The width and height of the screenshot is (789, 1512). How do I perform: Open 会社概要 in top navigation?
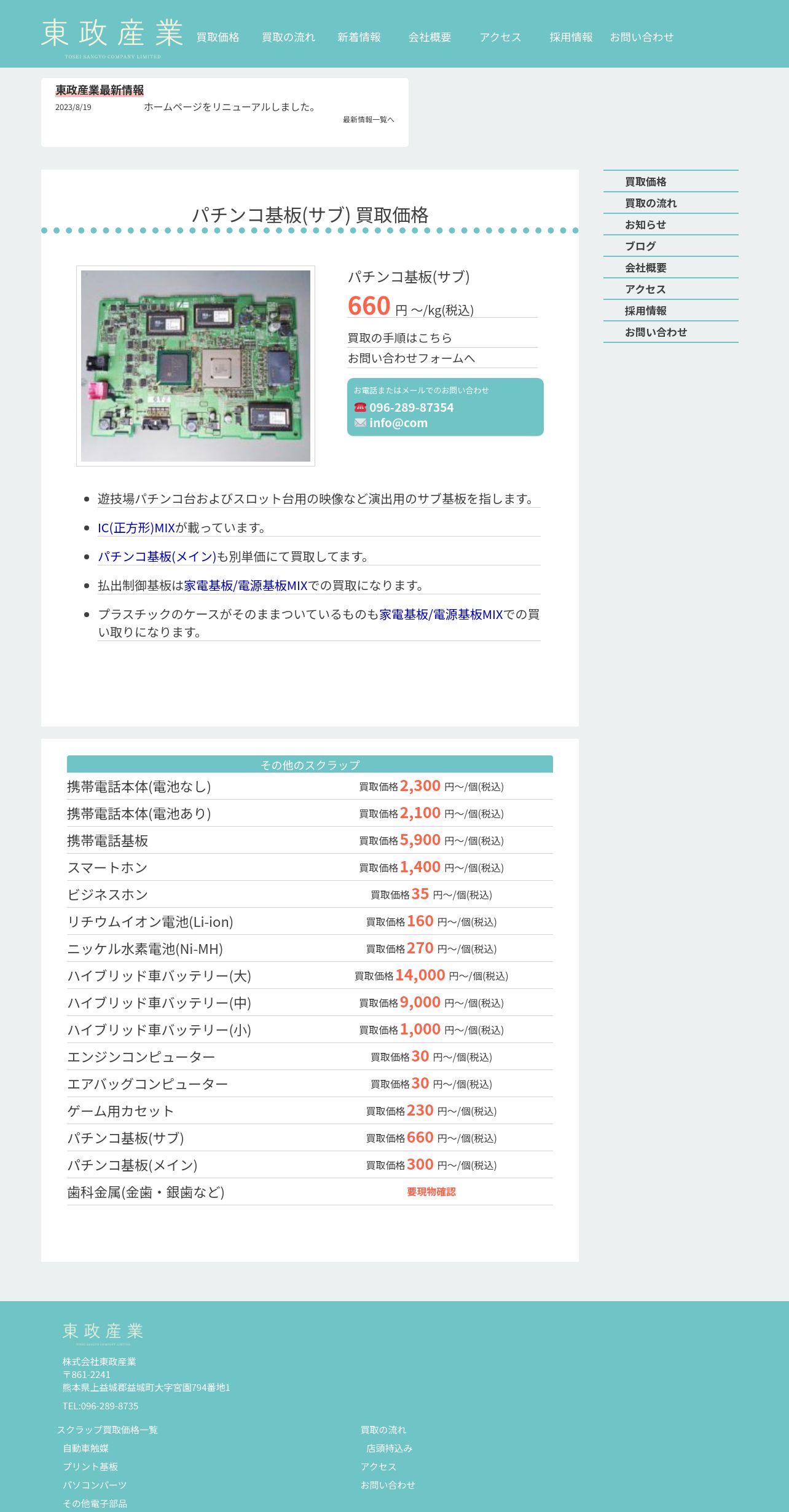pyautogui.click(x=430, y=37)
